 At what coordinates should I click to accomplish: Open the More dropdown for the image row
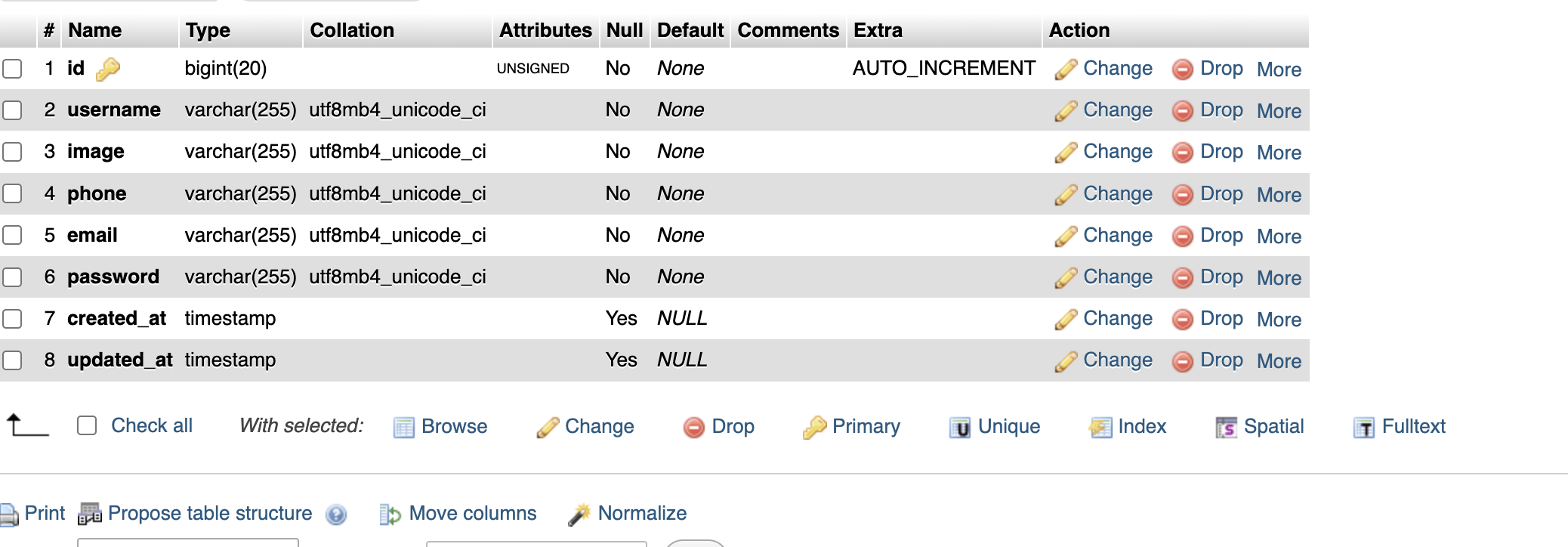tap(1279, 153)
